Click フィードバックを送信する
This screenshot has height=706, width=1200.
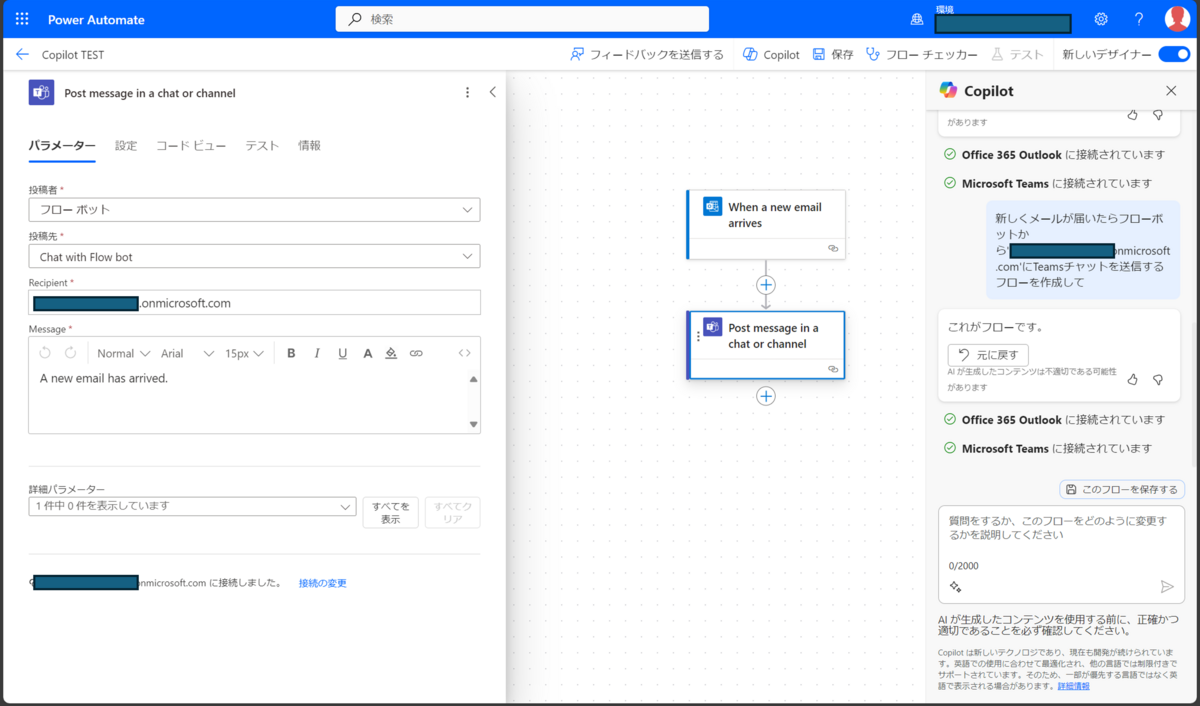click(647, 55)
